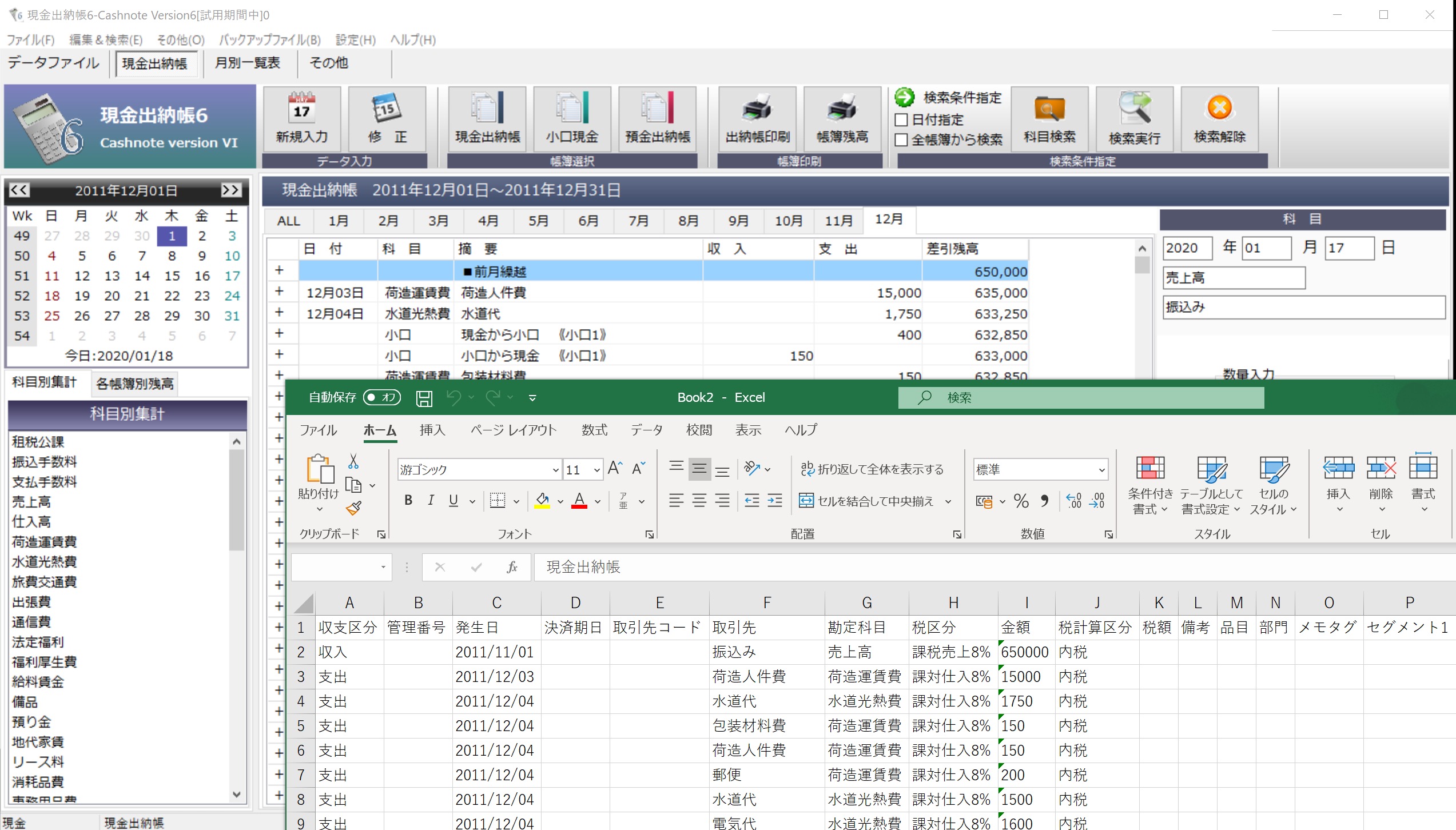Select the 11月 month tab
This screenshot has width=1456, height=830.
coord(838,221)
